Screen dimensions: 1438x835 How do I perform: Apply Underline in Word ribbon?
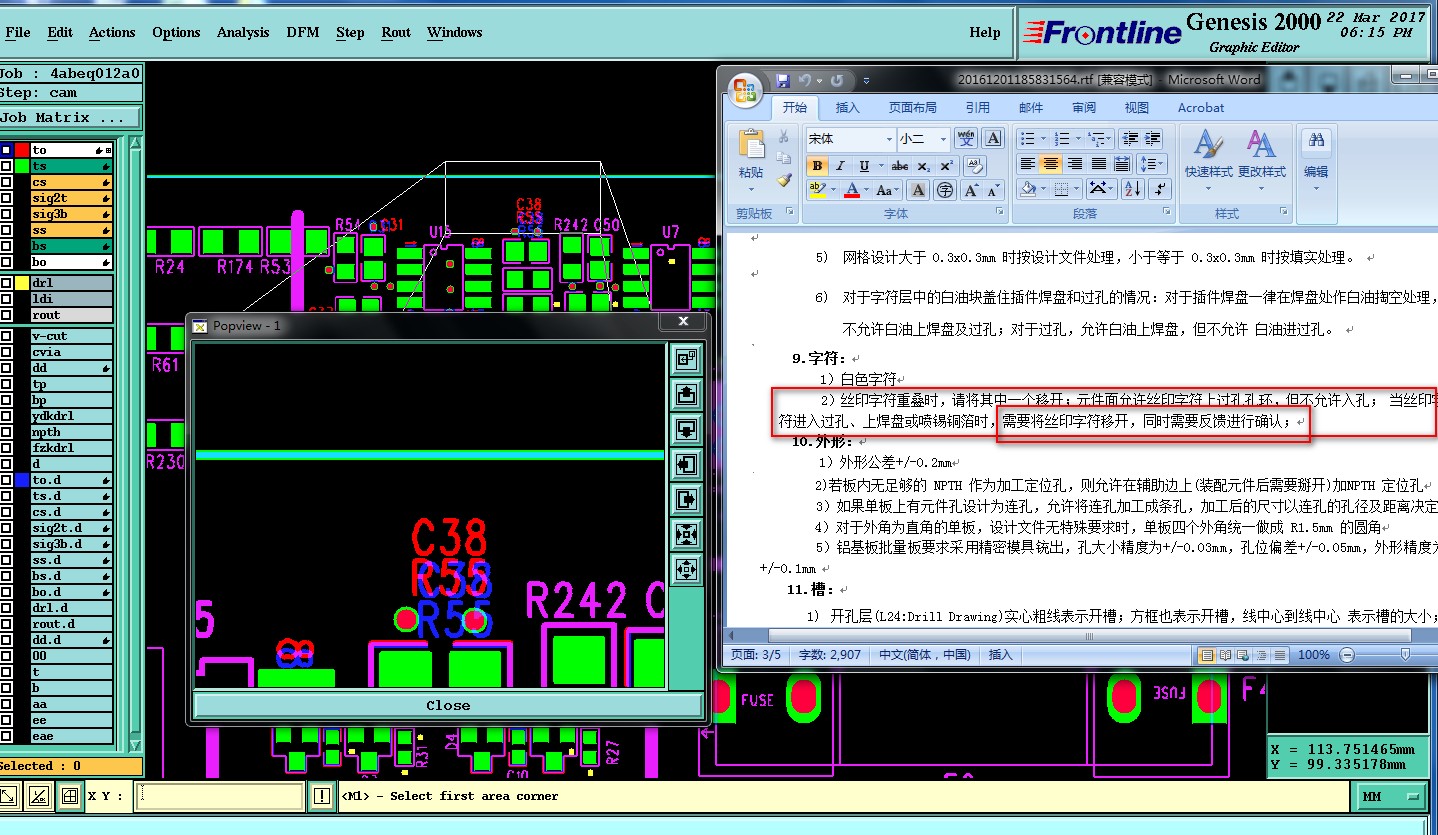coord(865,166)
